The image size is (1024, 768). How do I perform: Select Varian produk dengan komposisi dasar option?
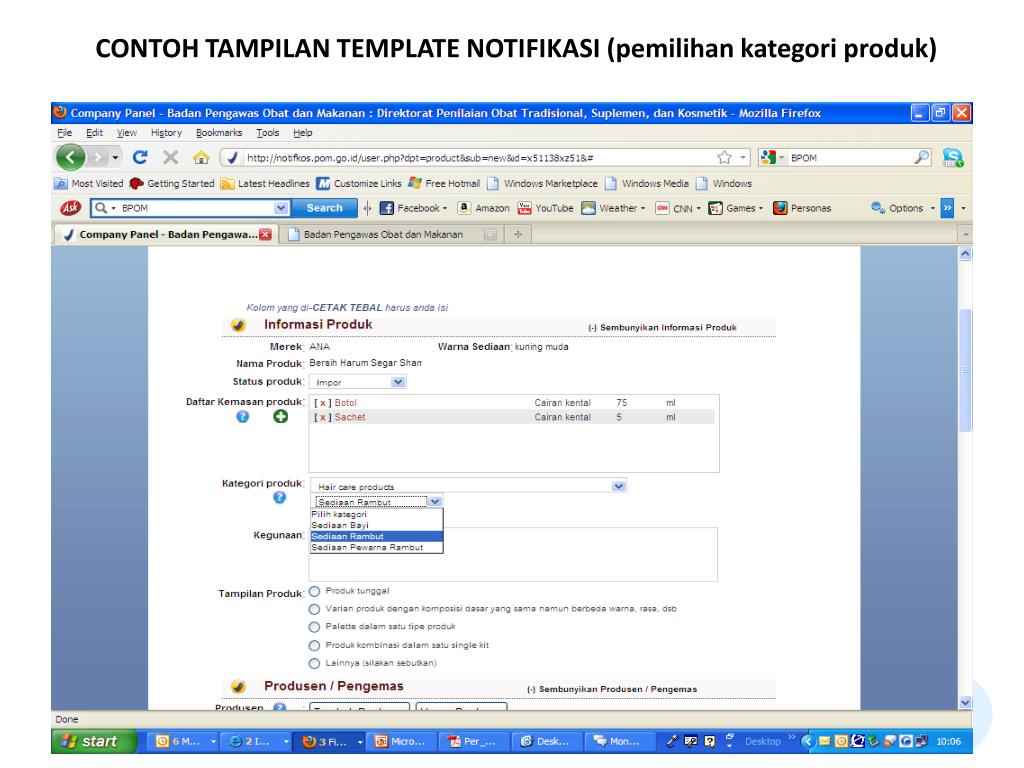pos(314,609)
